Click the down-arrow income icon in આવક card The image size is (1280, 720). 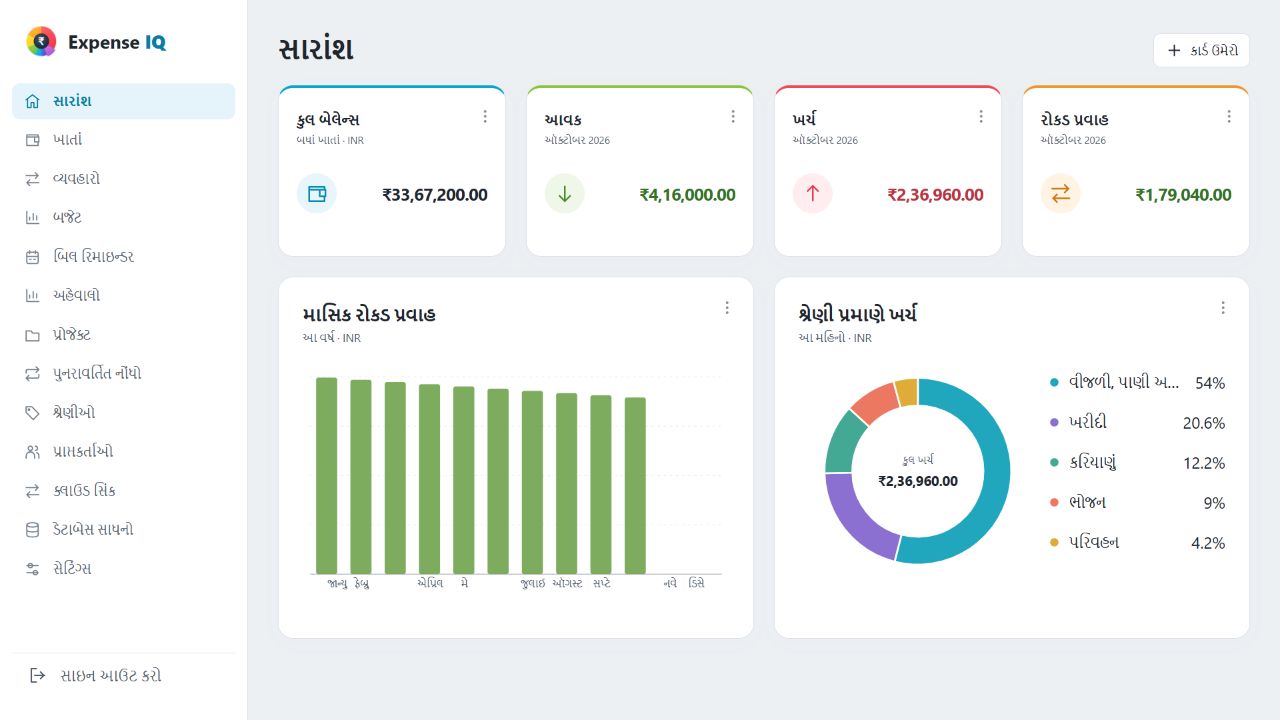pyautogui.click(x=565, y=194)
